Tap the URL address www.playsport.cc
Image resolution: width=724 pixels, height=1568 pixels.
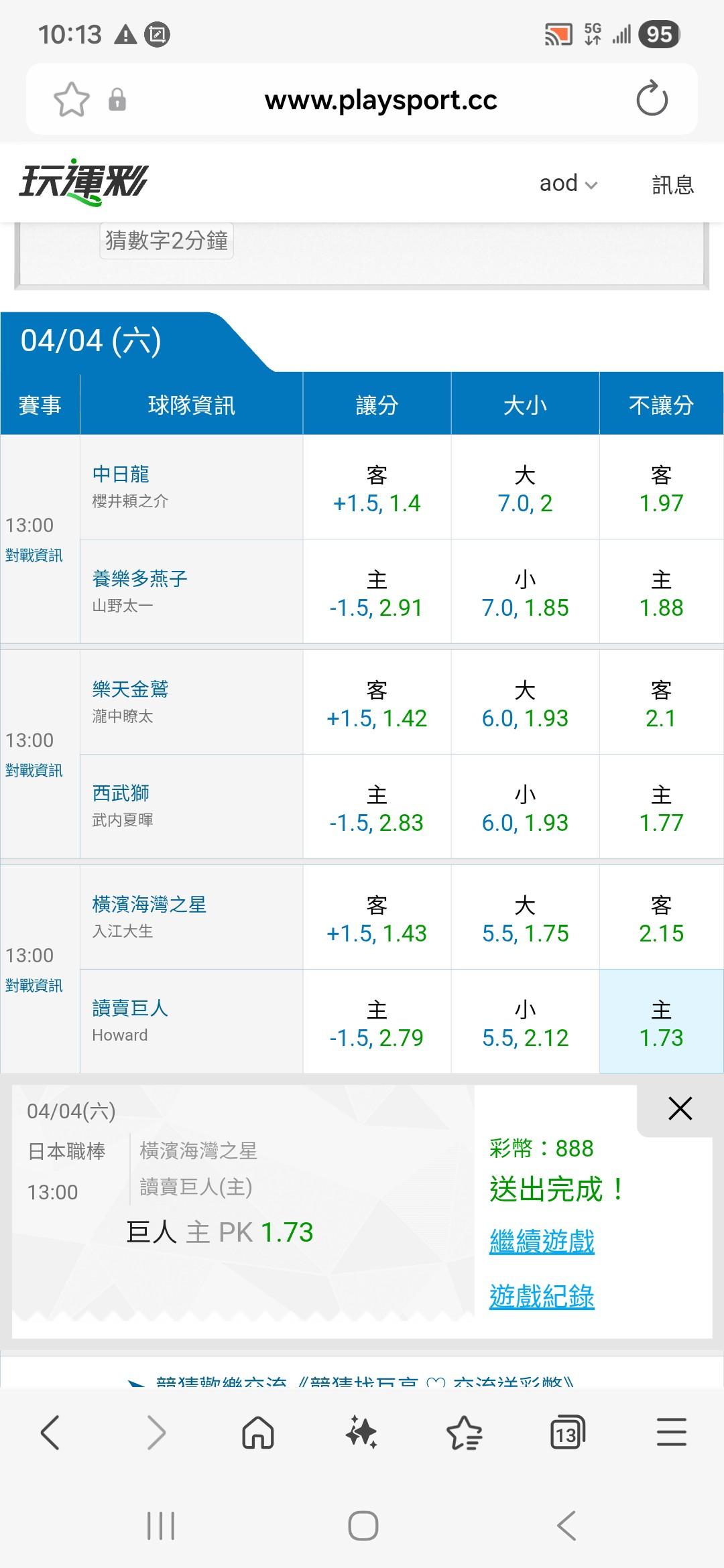point(381,100)
